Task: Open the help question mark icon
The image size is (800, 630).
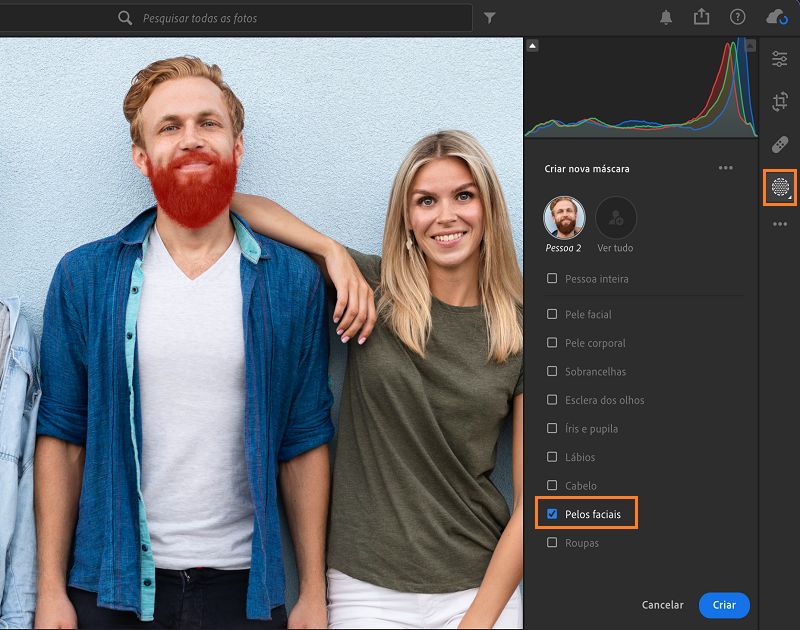Action: click(737, 17)
